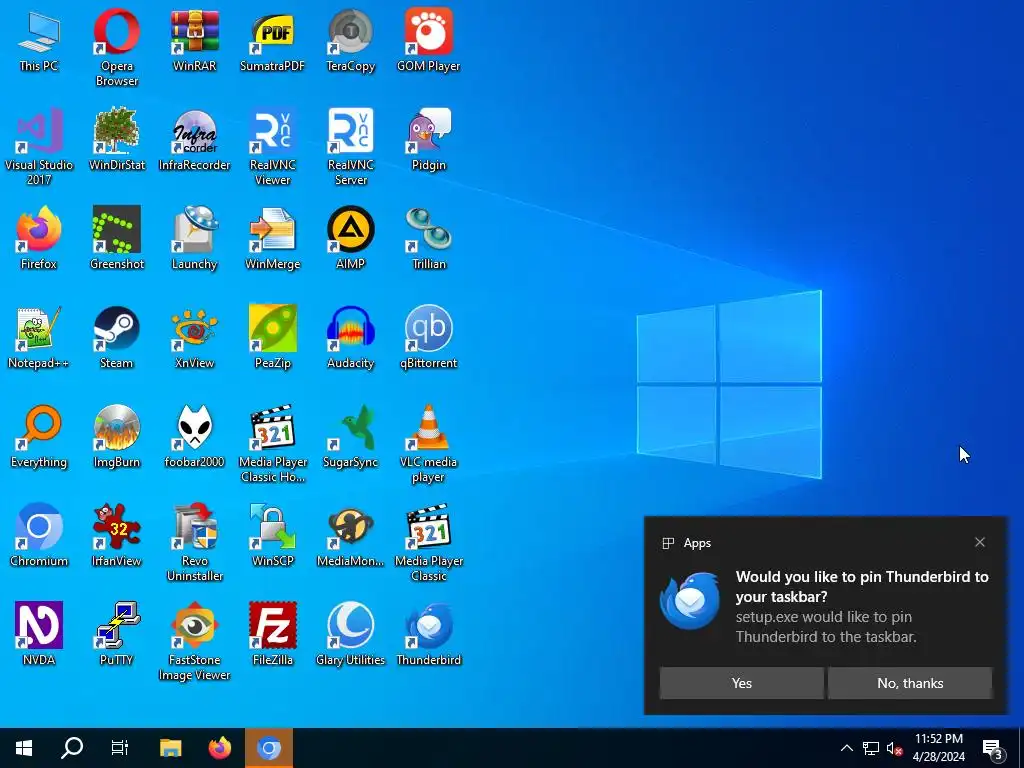Viewport: 1024px width, 768px height.
Task: Select the Opera Browser shortcut
Action: point(116,47)
